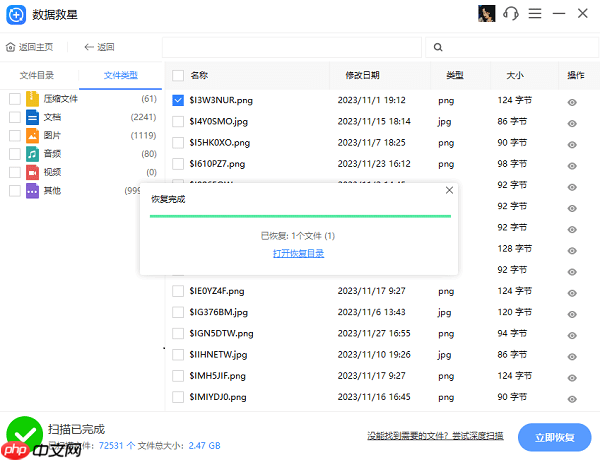Preview $IMH5JIF.png with its eye icon

(572, 378)
